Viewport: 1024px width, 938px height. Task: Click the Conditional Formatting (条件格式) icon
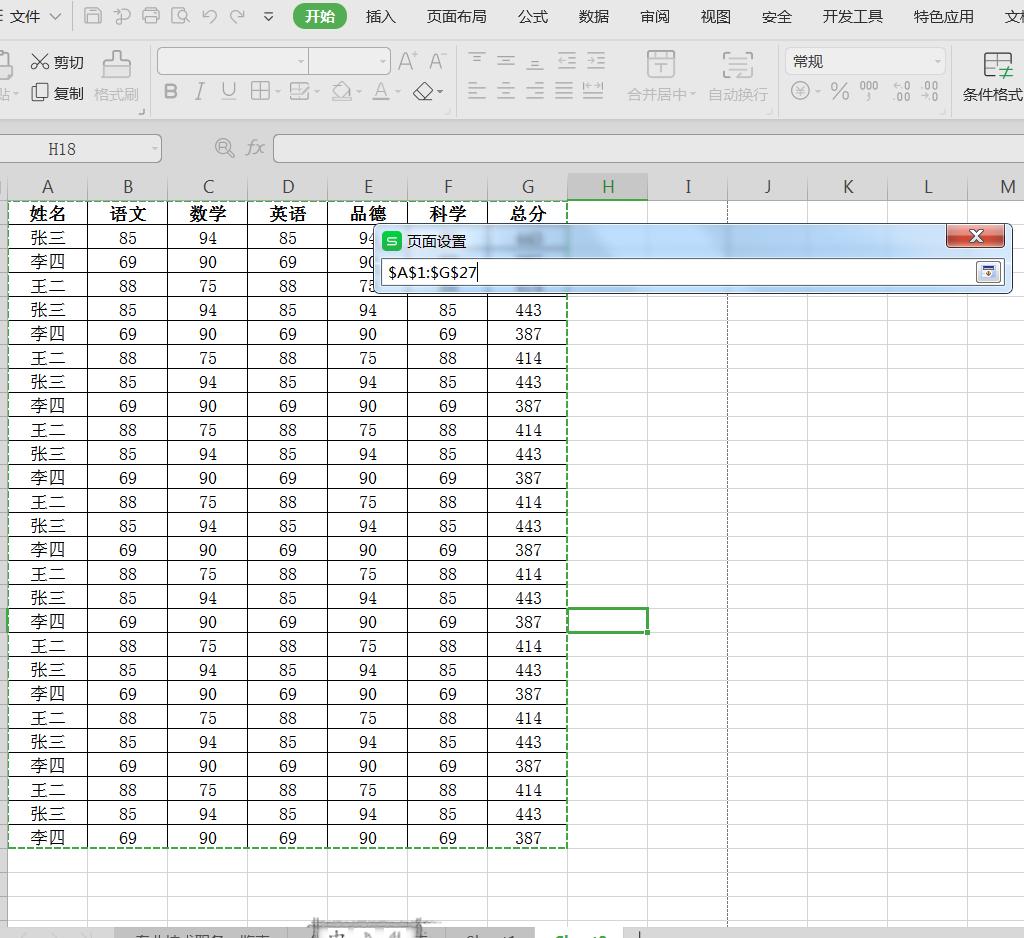coord(996,76)
